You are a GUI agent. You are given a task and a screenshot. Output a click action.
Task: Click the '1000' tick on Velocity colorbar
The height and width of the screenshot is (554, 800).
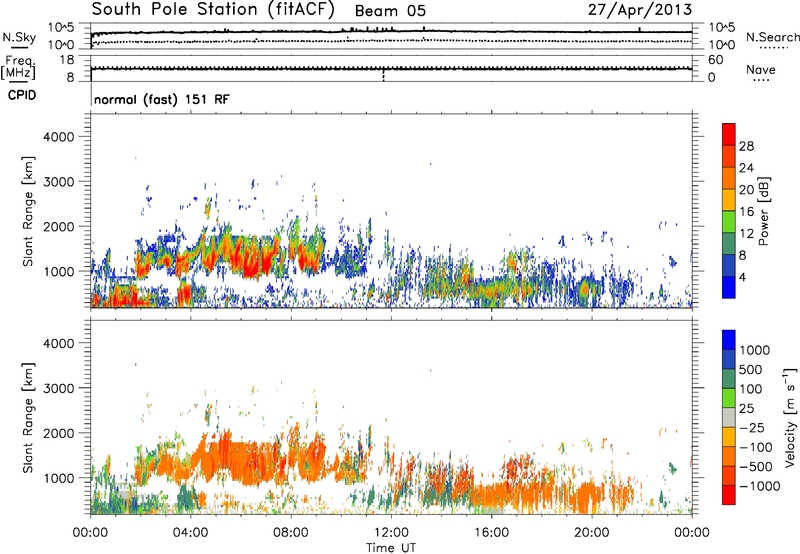[x=754, y=350]
